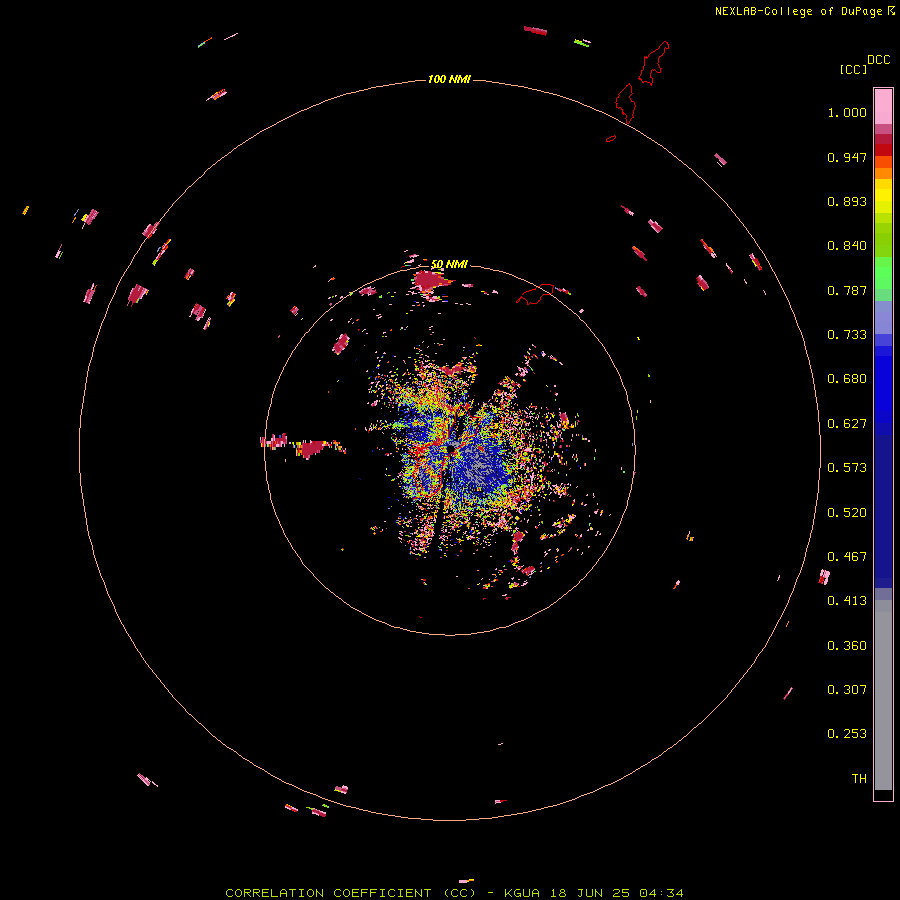The height and width of the screenshot is (900, 900).
Task: Click the 0.413 legend value
Action: 847,601
